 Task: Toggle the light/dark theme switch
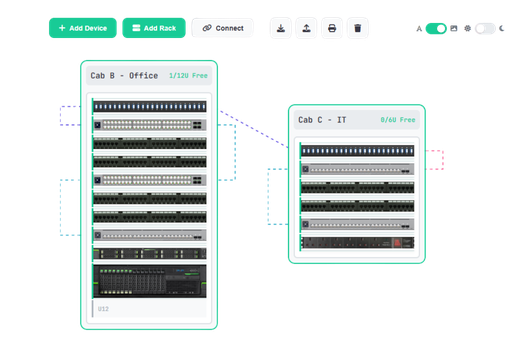point(485,28)
